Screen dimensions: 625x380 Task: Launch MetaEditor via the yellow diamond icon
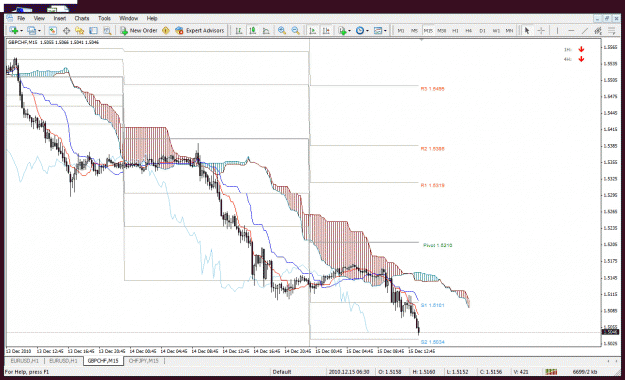[x=166, y=31]
